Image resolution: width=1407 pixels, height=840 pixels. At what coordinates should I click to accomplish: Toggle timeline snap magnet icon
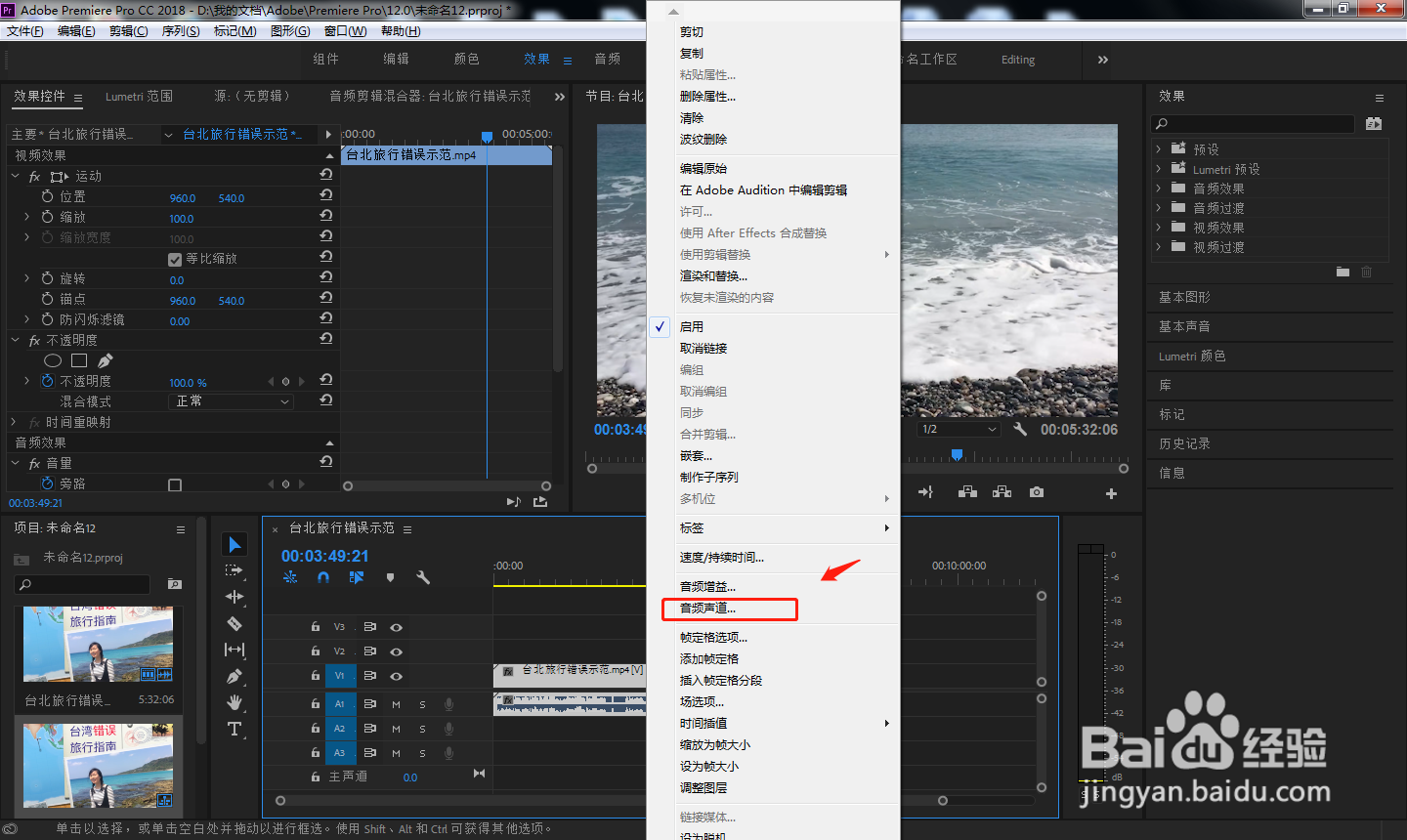(323, 577)
